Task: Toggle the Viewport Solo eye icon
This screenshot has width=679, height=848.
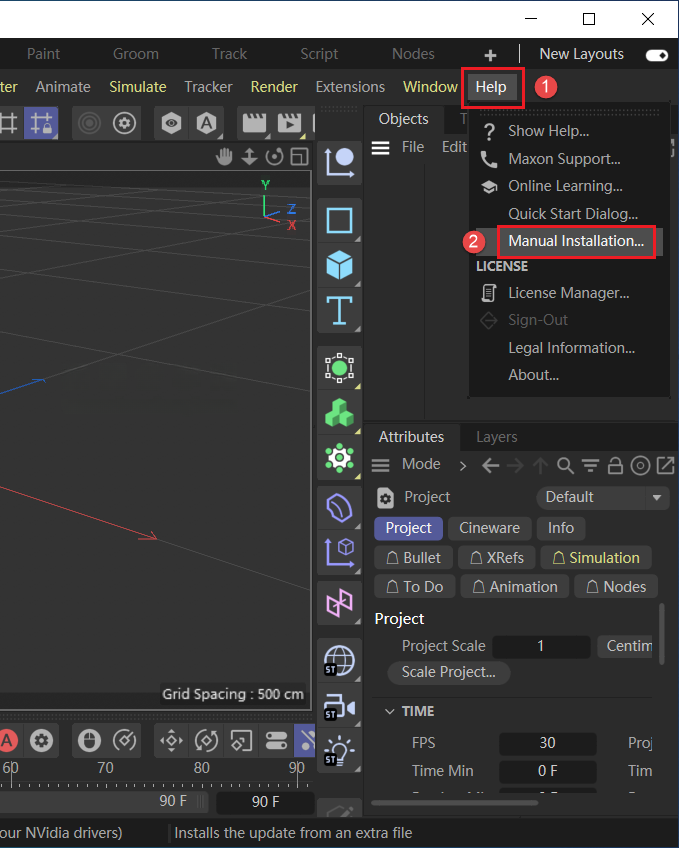Action: [171, 123]
